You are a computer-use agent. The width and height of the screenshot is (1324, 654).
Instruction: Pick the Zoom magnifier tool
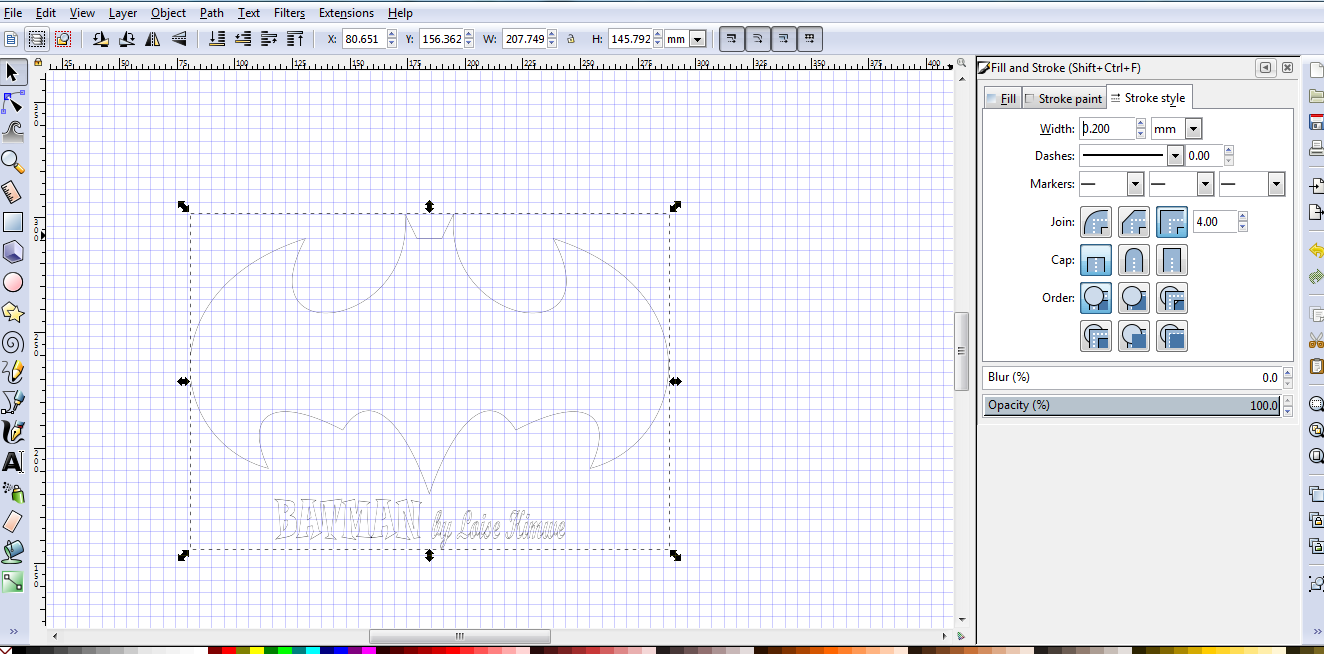13,161
